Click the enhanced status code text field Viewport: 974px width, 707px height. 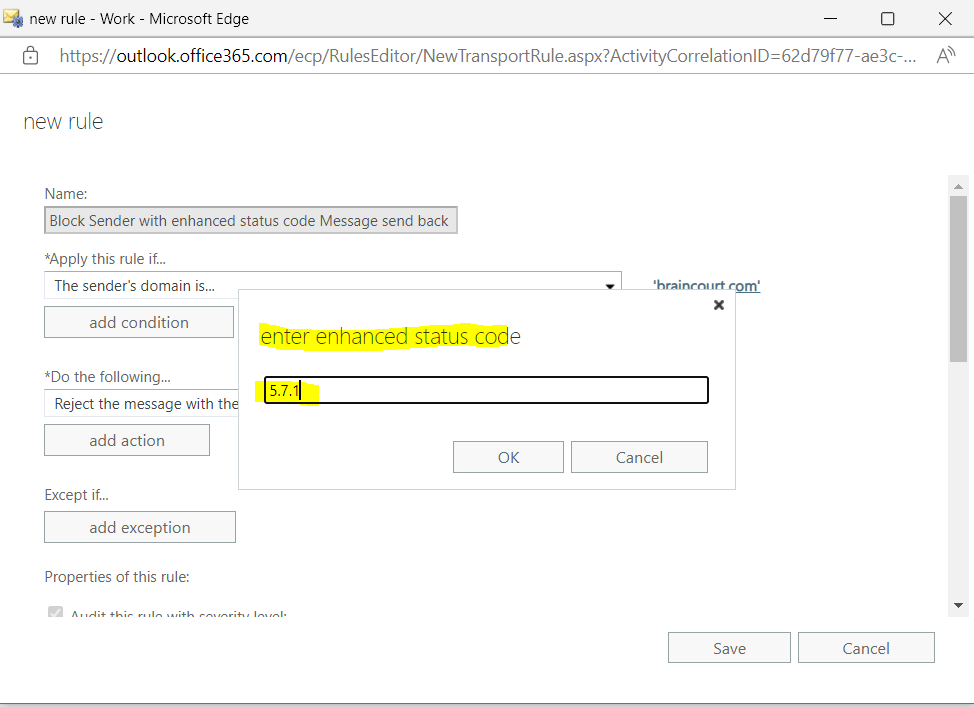(486, 390)
